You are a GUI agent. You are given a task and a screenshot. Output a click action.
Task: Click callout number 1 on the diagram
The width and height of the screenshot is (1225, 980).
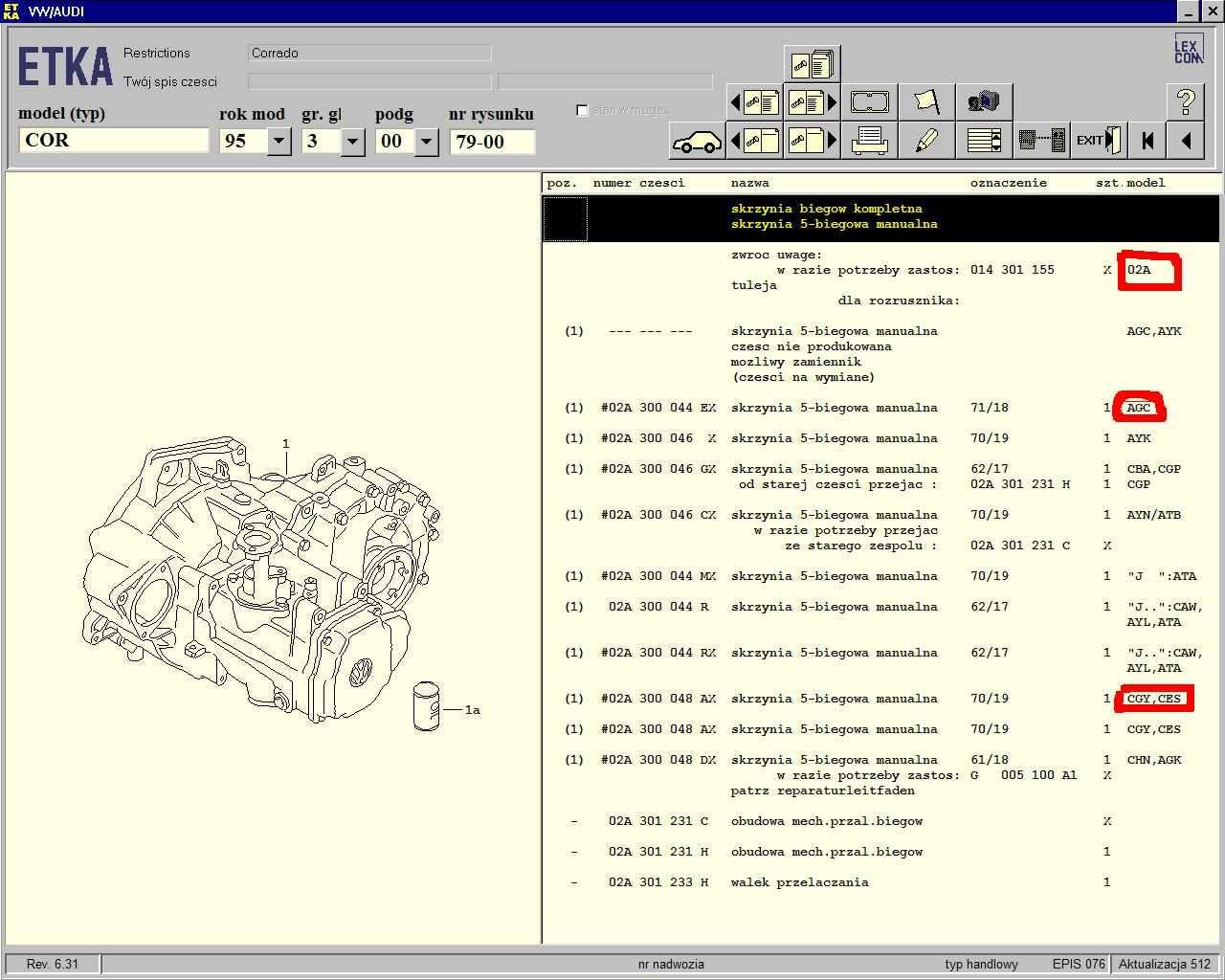(x=285, y=444)
